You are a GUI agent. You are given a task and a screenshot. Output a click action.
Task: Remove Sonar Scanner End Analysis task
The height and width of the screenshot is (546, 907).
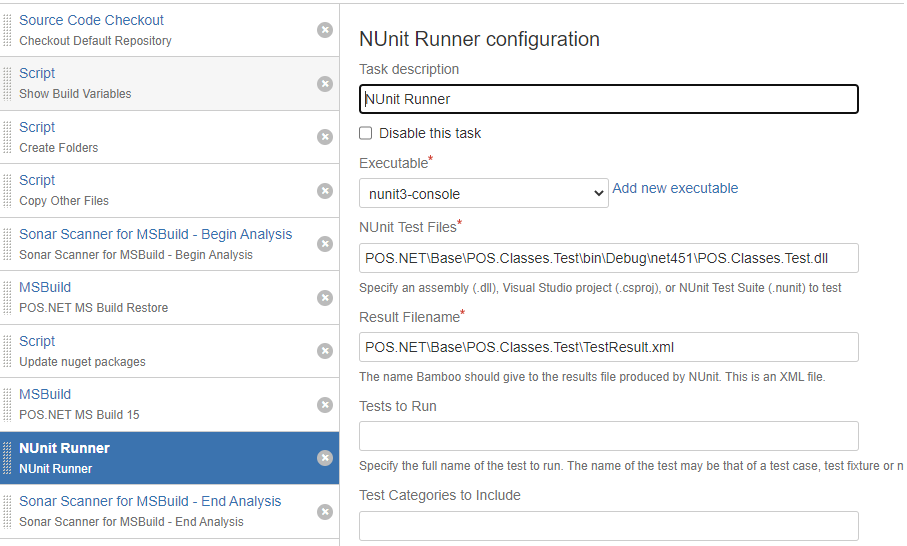[x=325, y=512]
